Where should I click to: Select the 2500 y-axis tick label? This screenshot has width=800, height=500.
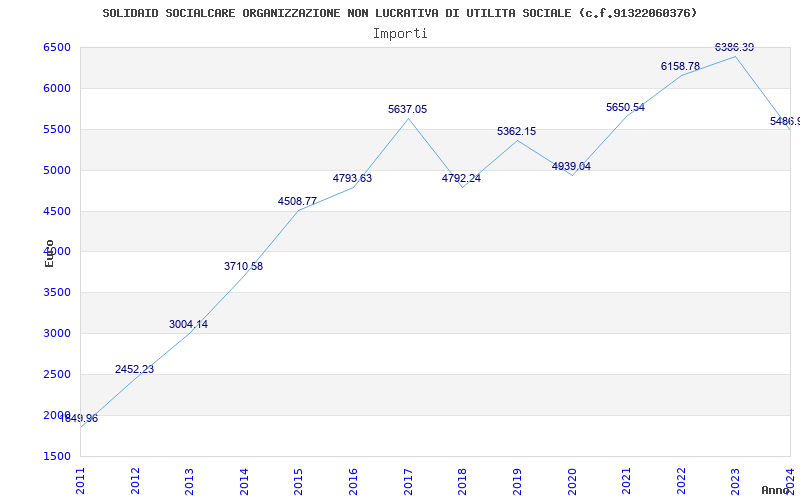[x=57, y=374]
